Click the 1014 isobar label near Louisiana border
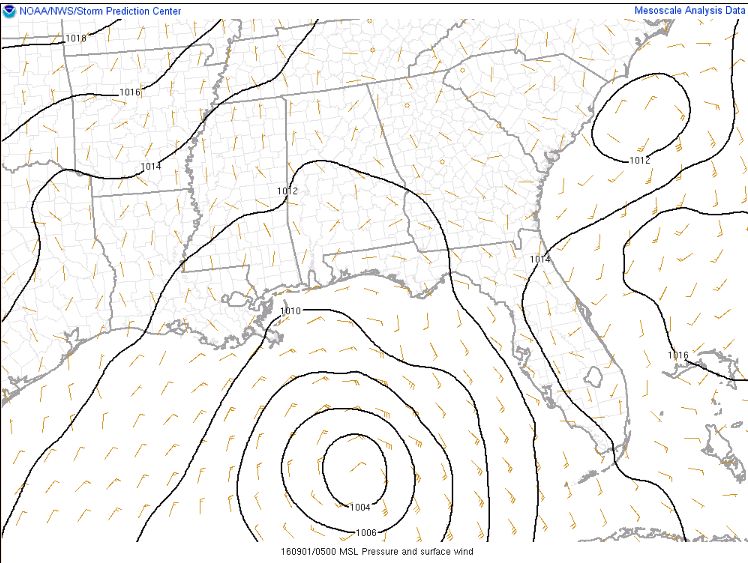The image size is (748, 563). click(151, 167)
